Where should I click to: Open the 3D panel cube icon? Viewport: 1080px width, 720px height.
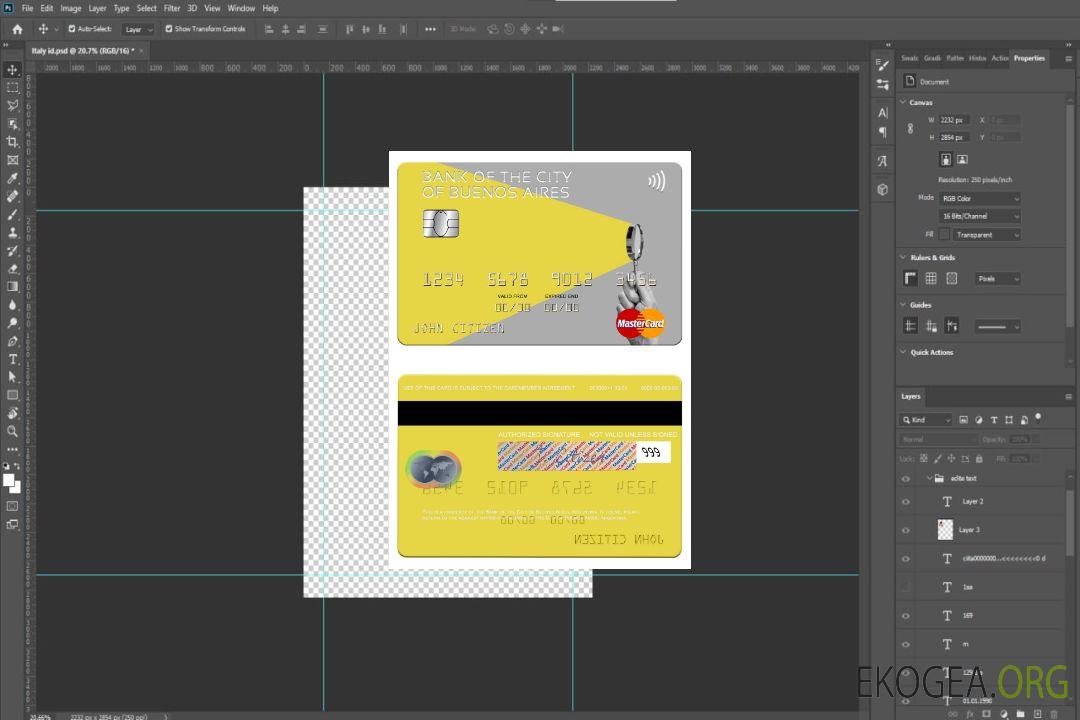tap(882, 189)
